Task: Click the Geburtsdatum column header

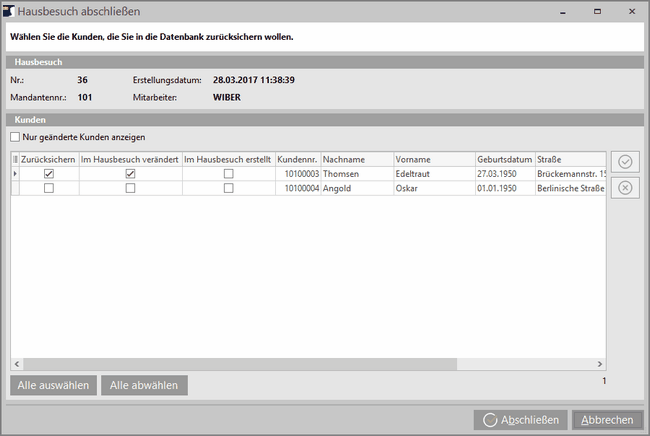Action: (x=503, y=159)
